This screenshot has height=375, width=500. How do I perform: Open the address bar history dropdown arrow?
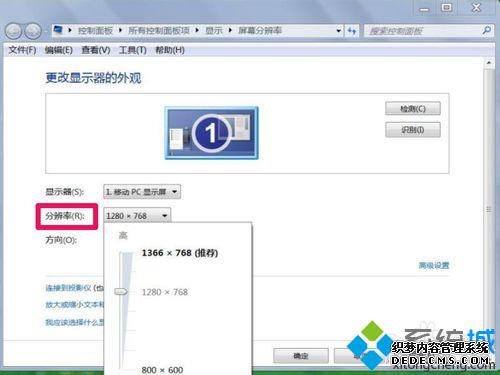[339, 31]
